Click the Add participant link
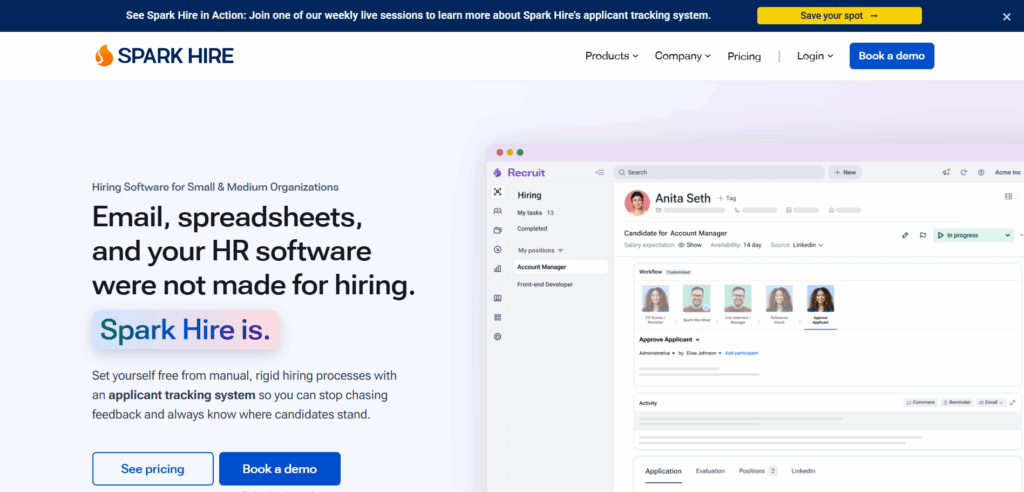Viewport: 1024px width, 492px height. click(741, 353)
